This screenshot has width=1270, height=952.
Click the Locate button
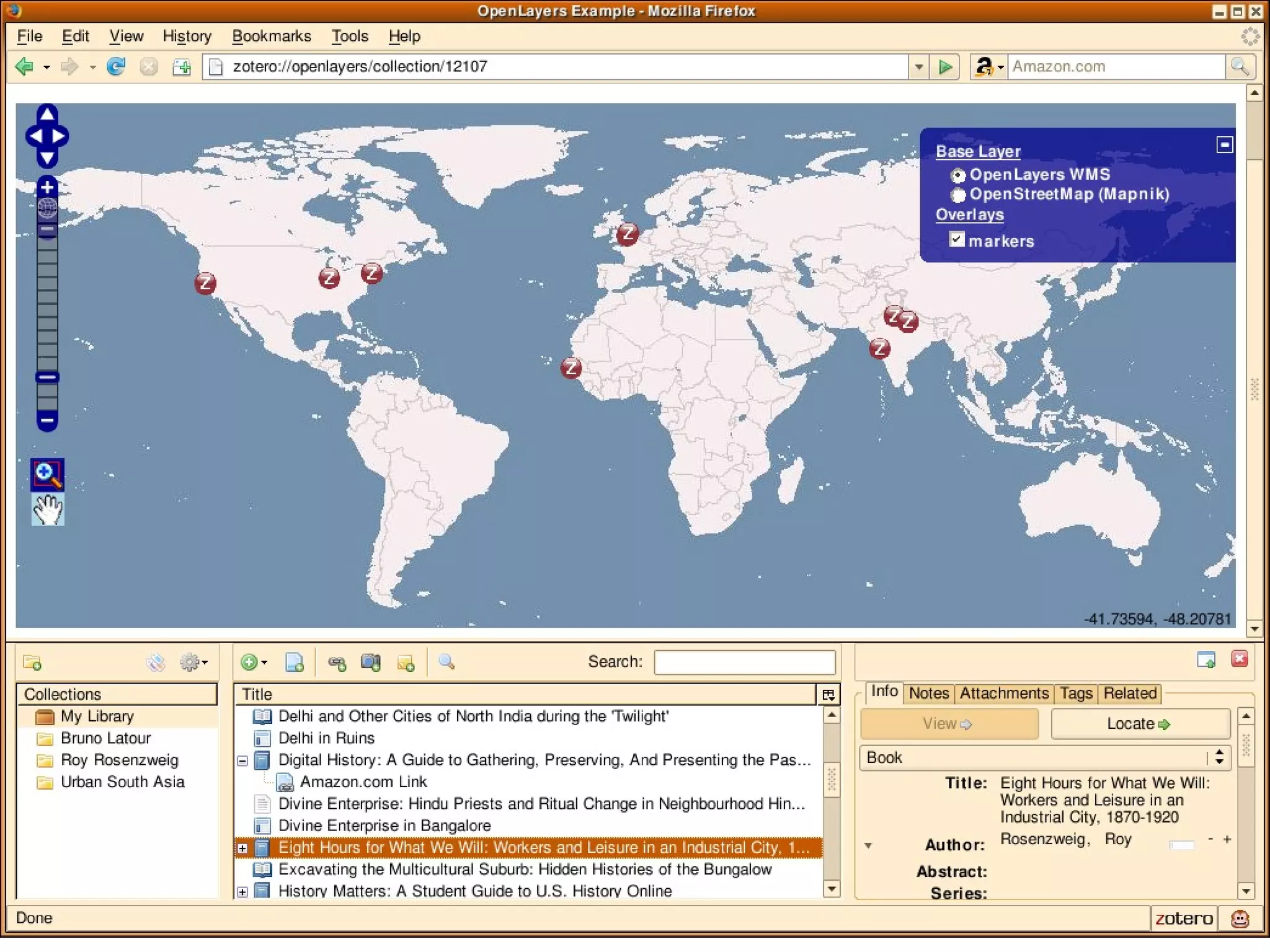[1139, 724]
